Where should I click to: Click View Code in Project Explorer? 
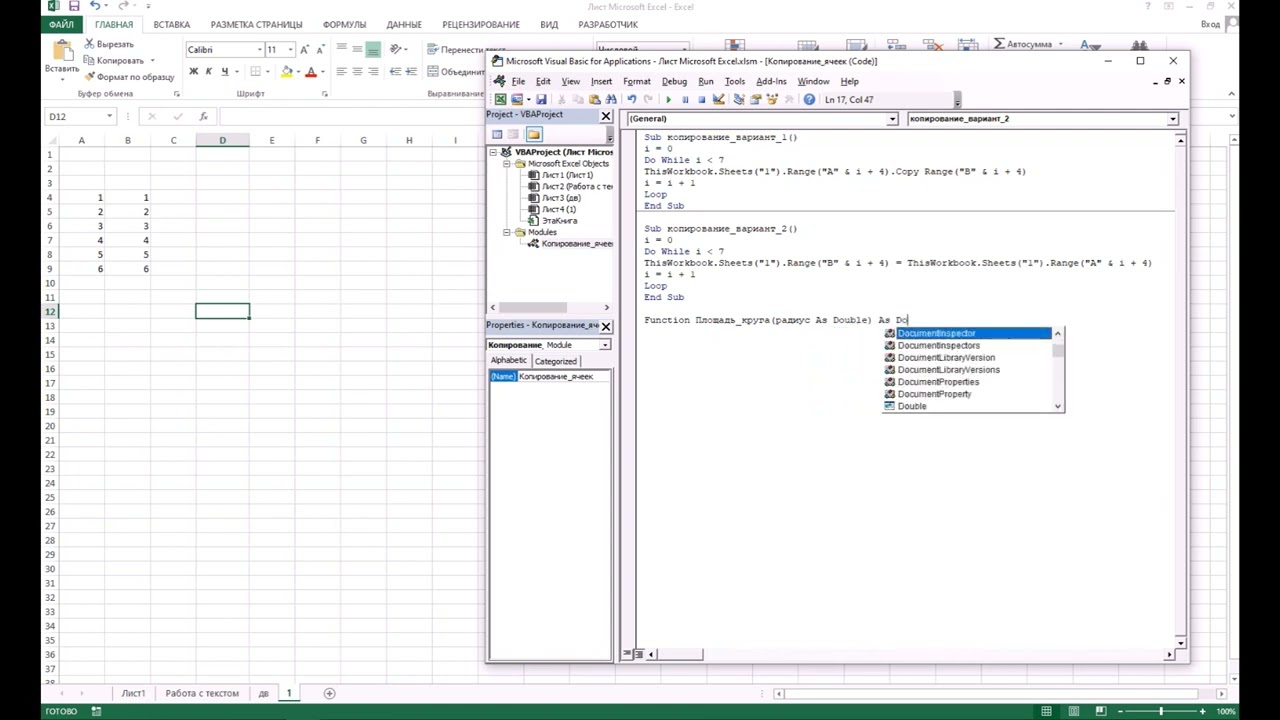click(497, 134)
